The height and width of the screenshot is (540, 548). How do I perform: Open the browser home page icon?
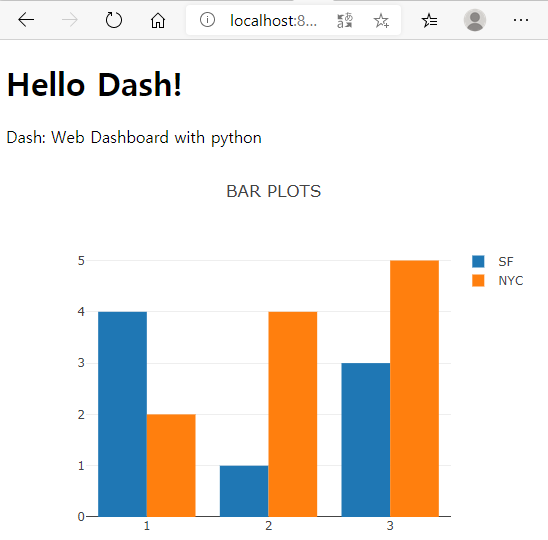pos(158,20)
